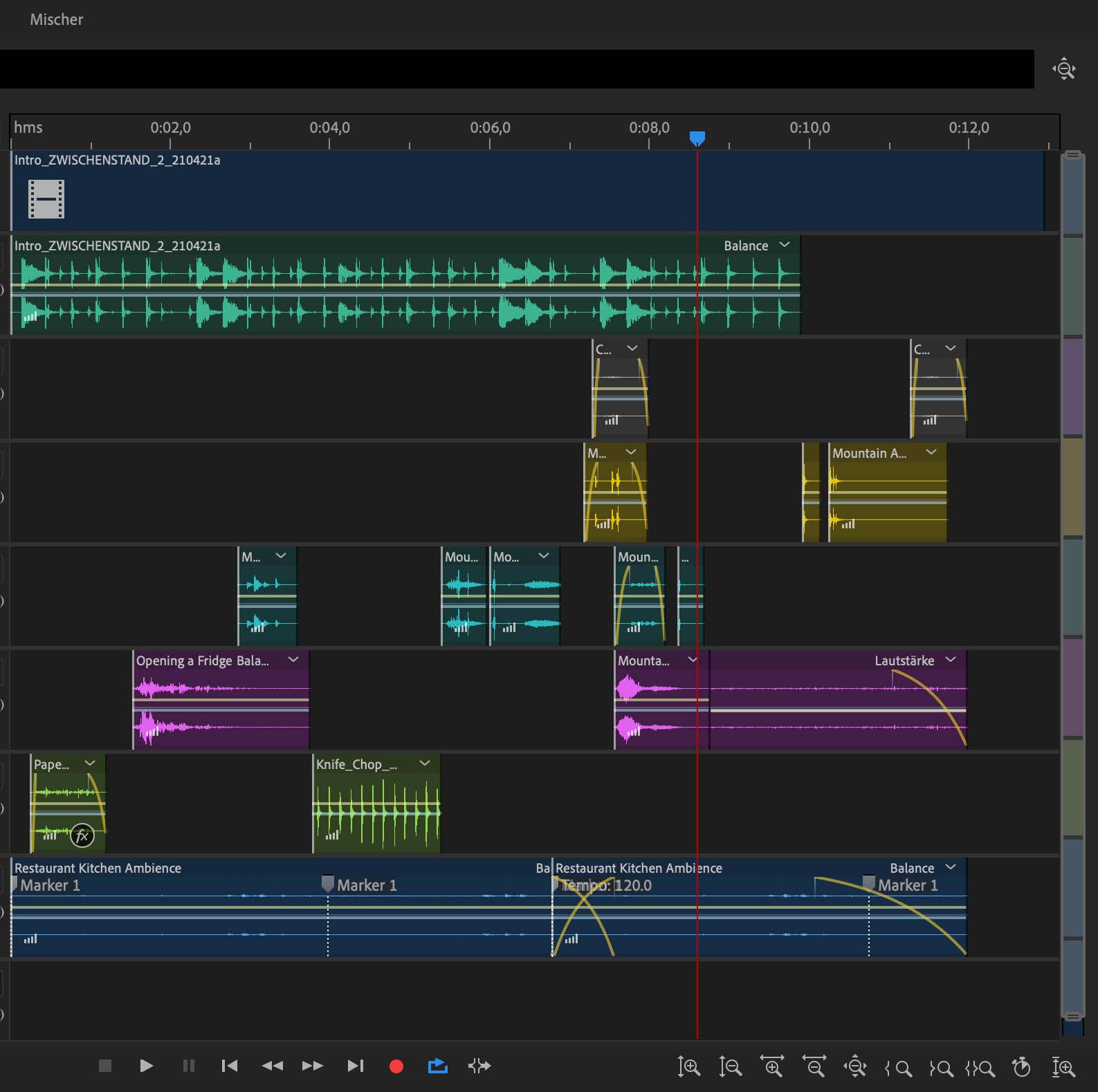
Task: Expand Knife_Chop clip dropdown arrow
Action: 425,764
